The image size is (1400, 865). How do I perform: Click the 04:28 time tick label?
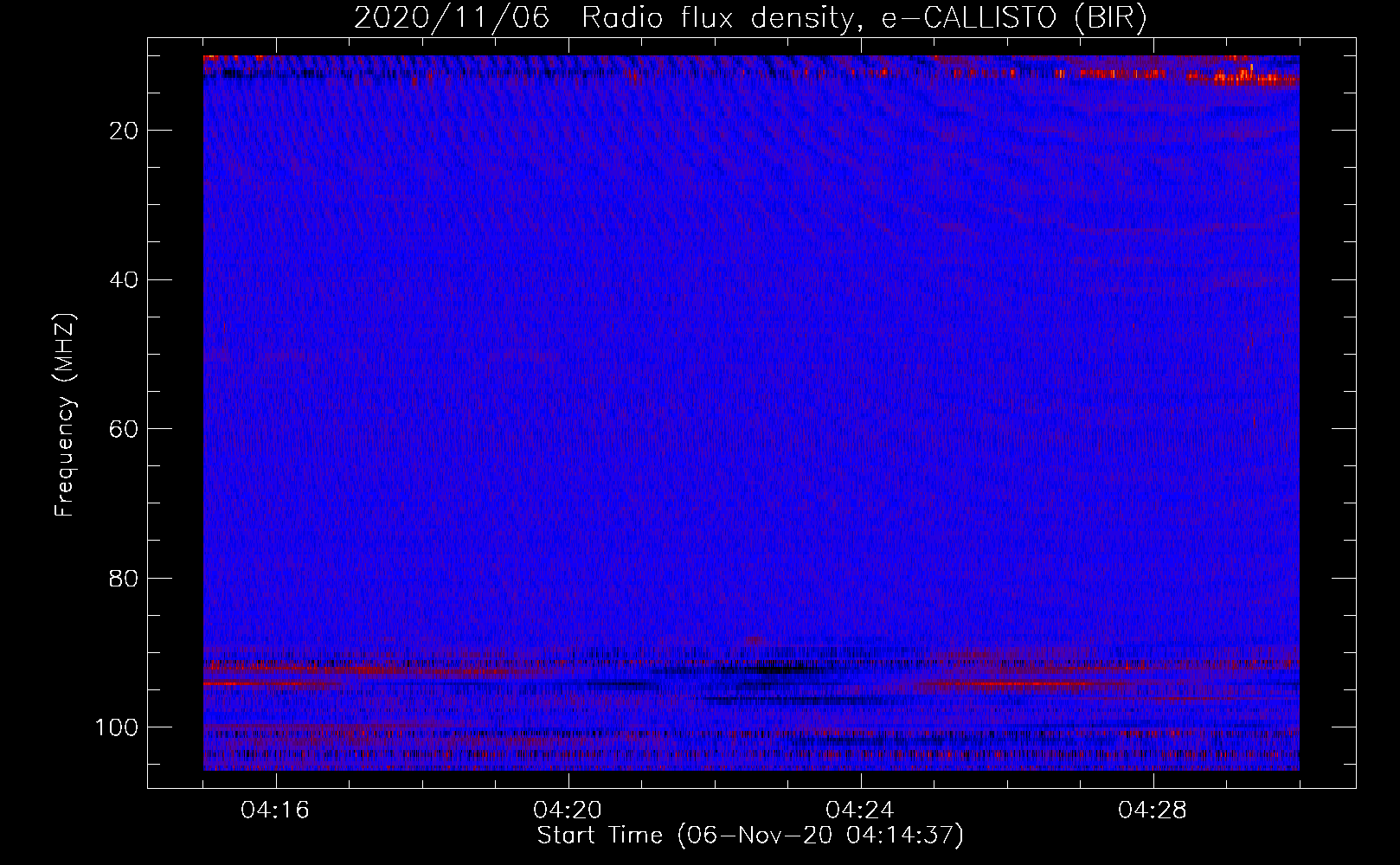[1153, 811]
